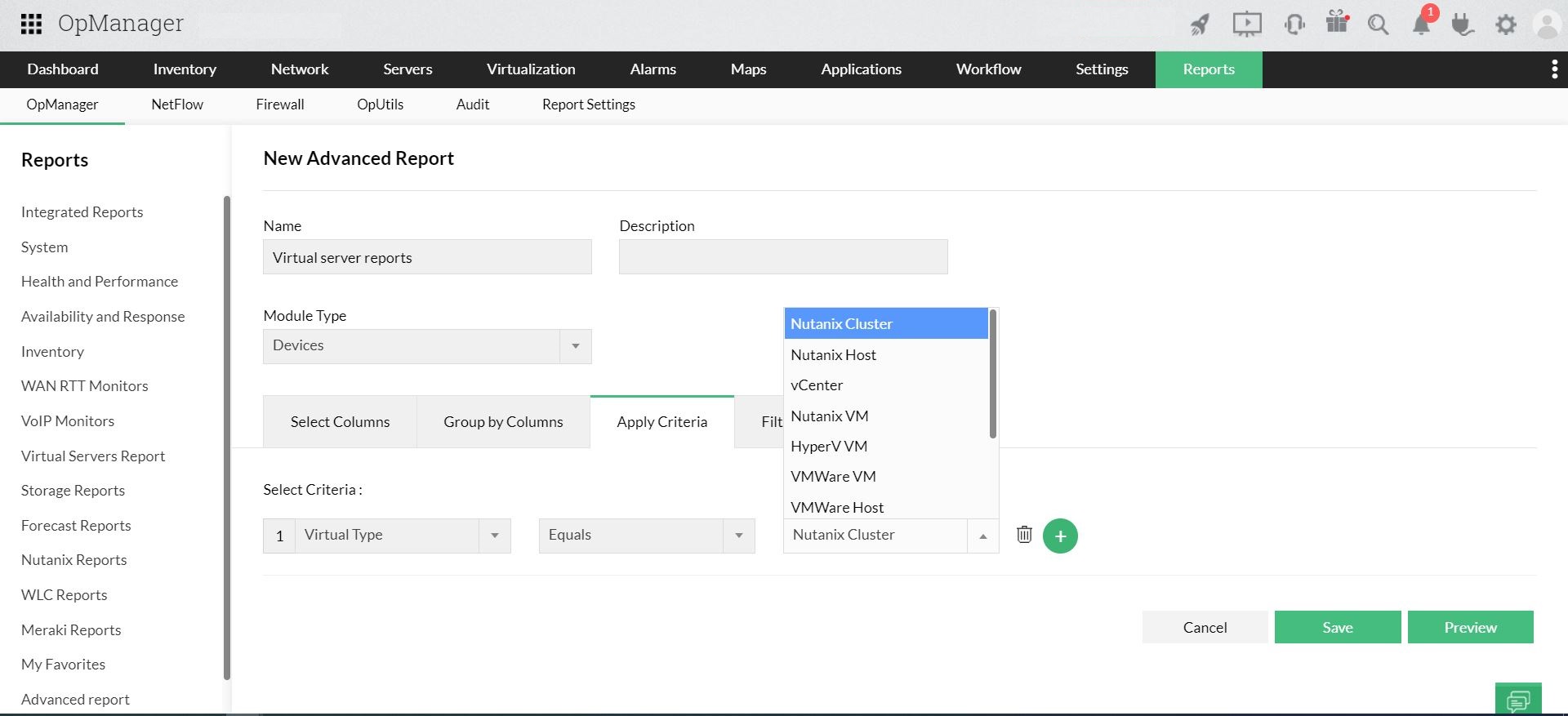Open the Equals condition dropdown
This screenshot has height=716, width=1568.
pos(738,536)
